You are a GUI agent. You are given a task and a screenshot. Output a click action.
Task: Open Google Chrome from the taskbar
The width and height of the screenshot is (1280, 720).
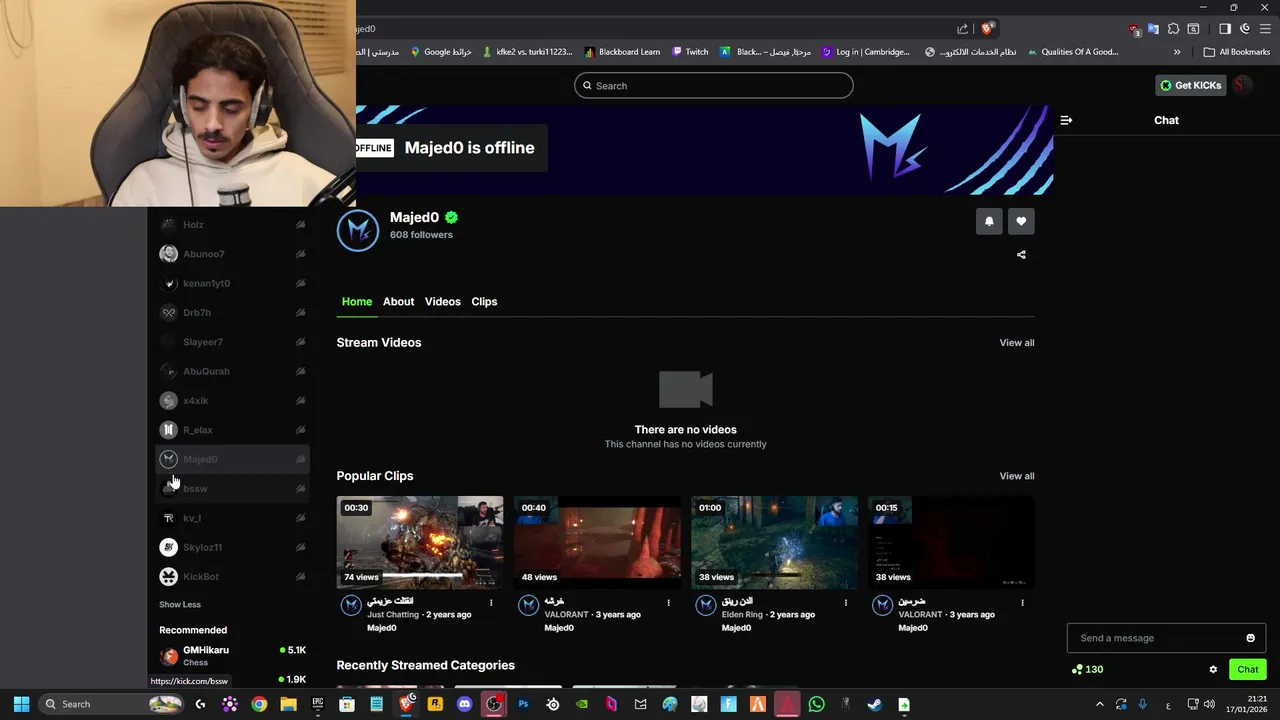tap(259, 704)
